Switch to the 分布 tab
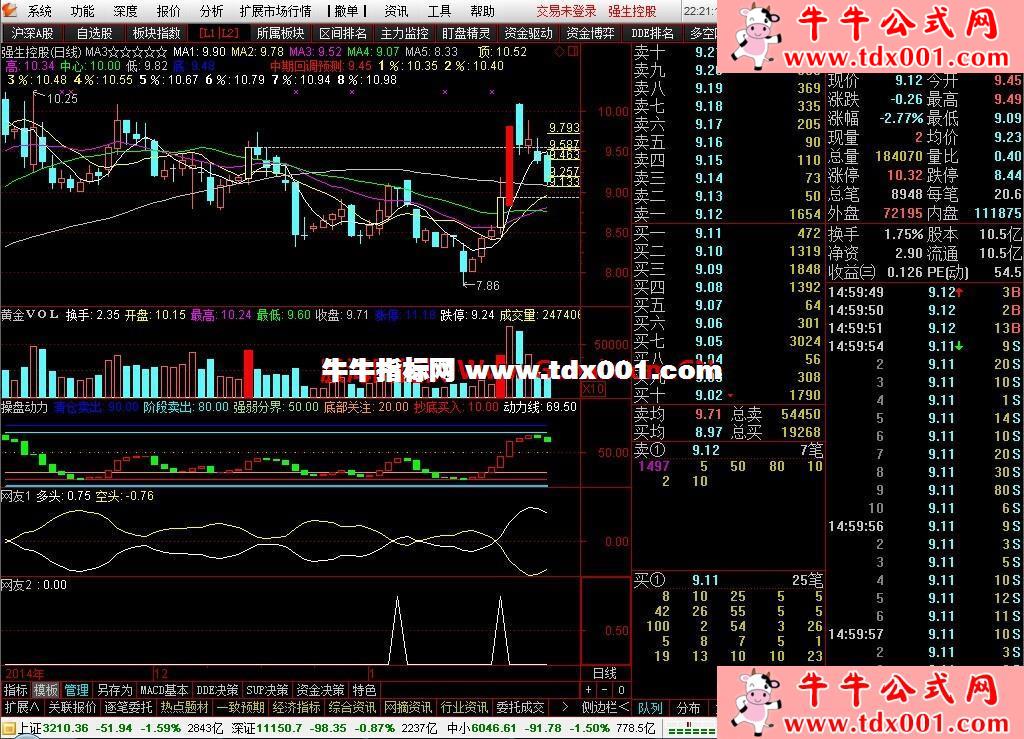This screenshot has height=739, width=1024. [688, 708]
